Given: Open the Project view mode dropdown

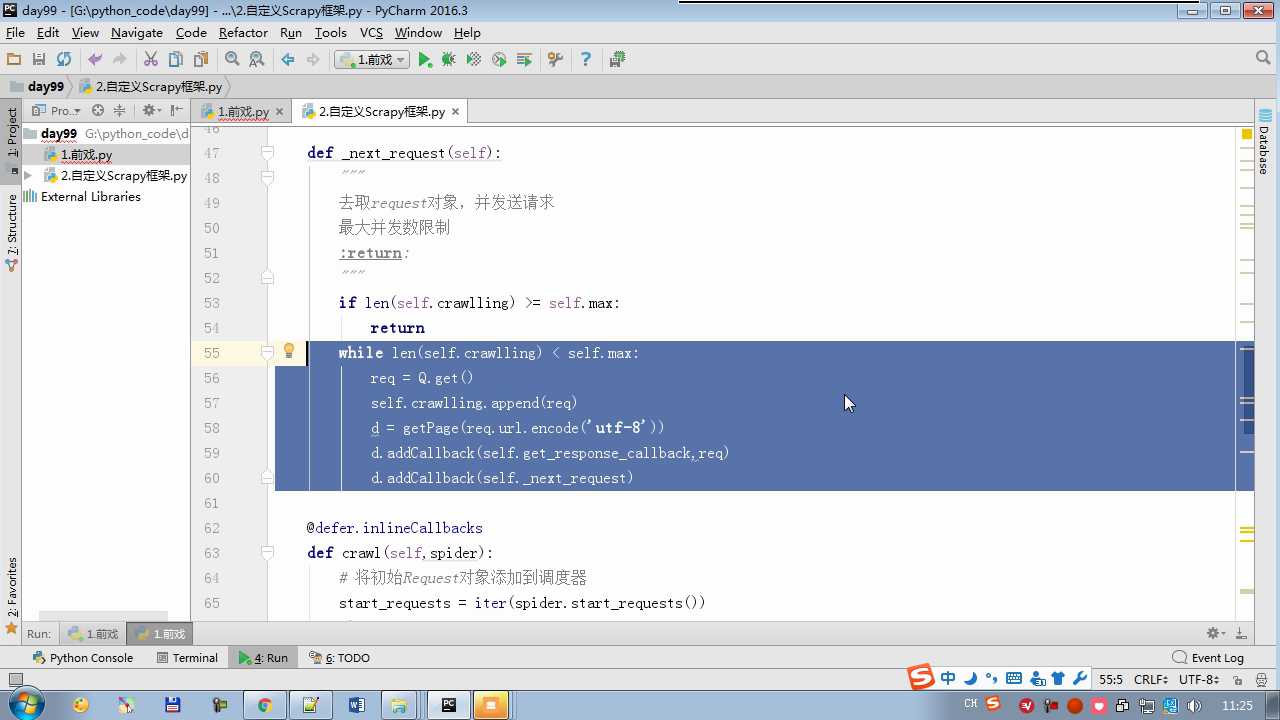Looking at the screenshot, I should coord(57,111).
